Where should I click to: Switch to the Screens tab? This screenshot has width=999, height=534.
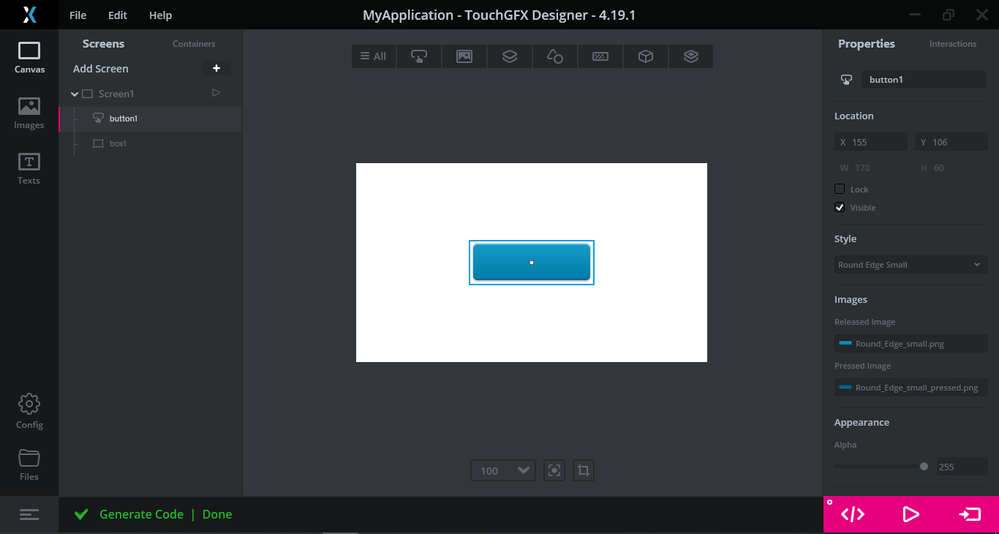pyautogui.click(x=103, y=44)
